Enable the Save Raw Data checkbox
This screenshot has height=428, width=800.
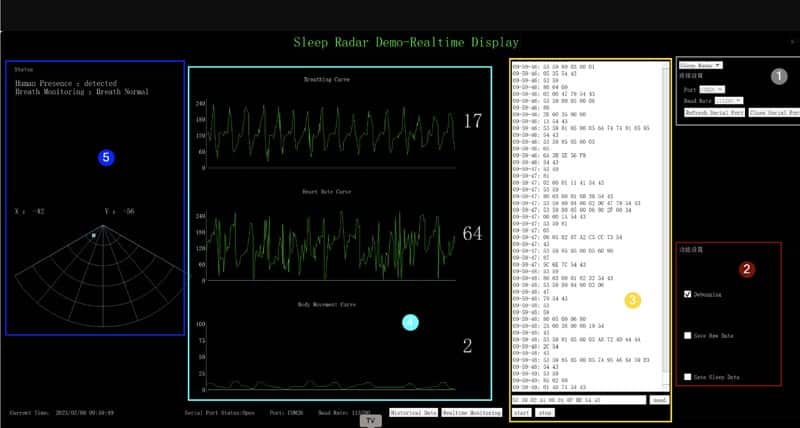(x=687, y=335)
